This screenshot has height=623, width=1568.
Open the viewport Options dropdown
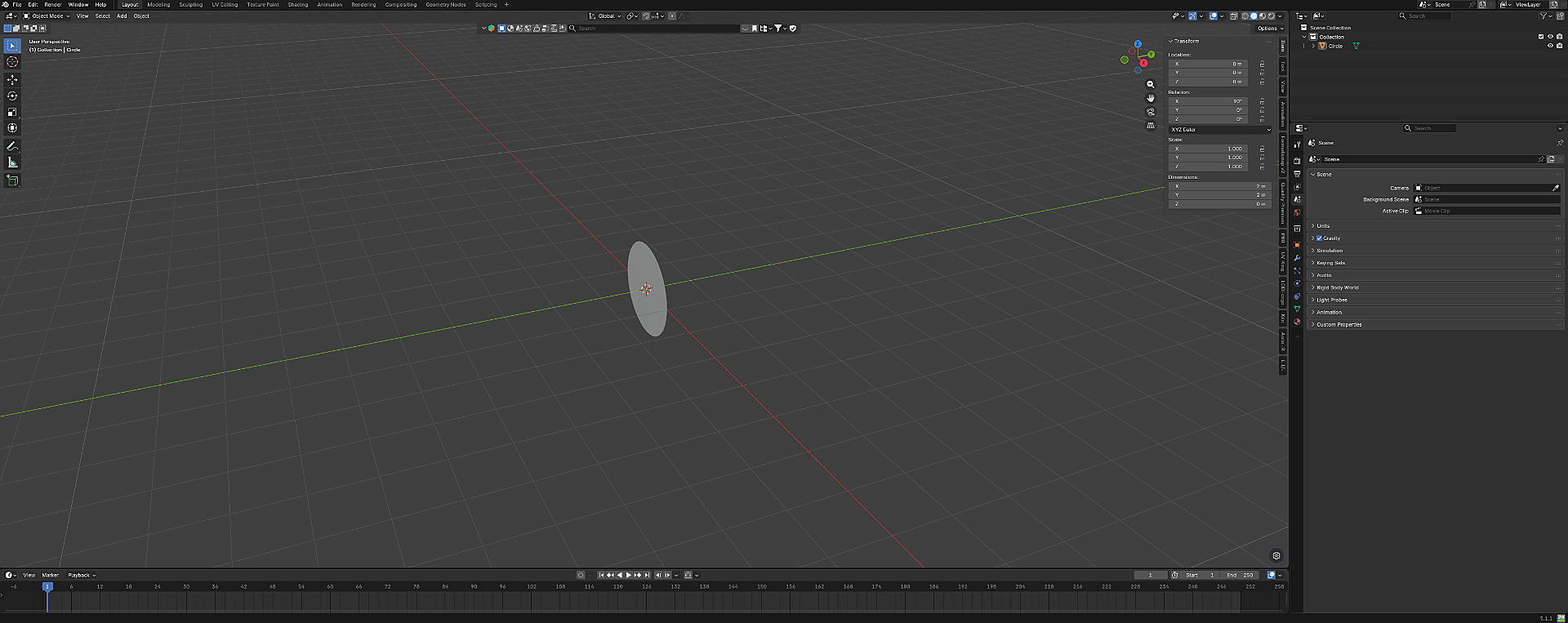(1270, 29)
